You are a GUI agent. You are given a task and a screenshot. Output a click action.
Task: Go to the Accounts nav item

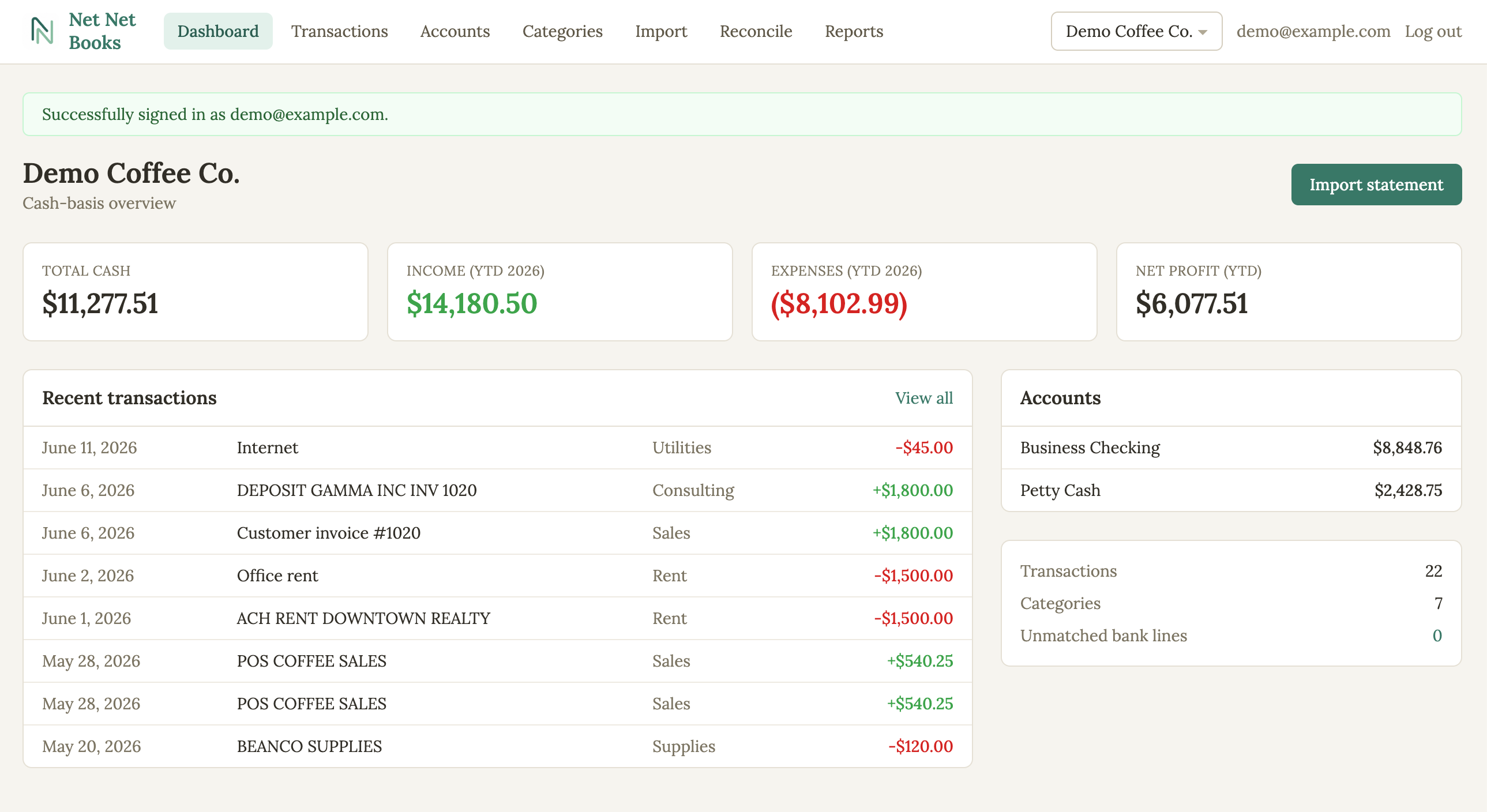pos(455,31)
